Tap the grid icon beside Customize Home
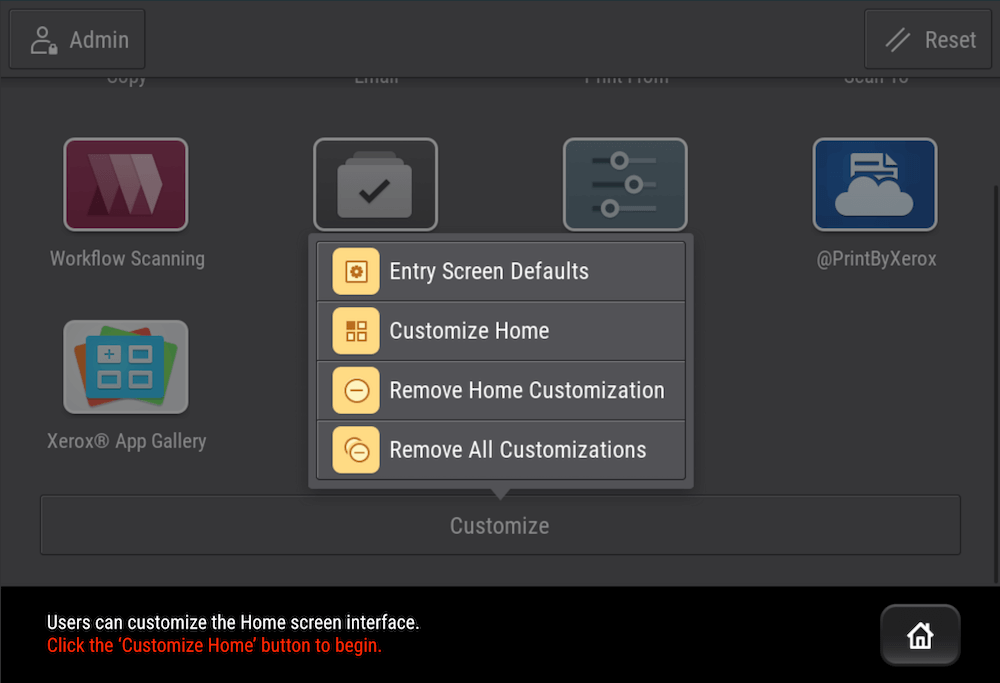The height and width of the screenshot is (683, 1000). pos(355,330)
